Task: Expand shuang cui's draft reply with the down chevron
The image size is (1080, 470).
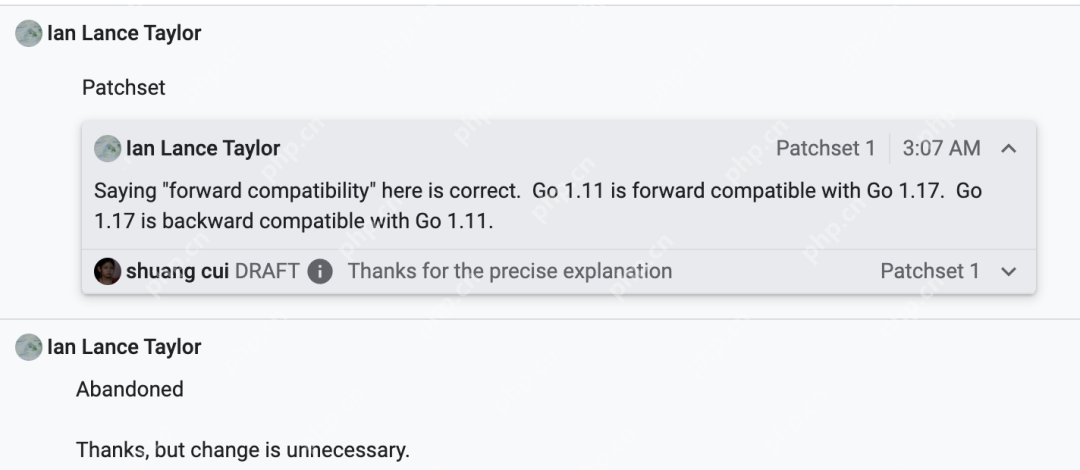Action: point(1009,271)
